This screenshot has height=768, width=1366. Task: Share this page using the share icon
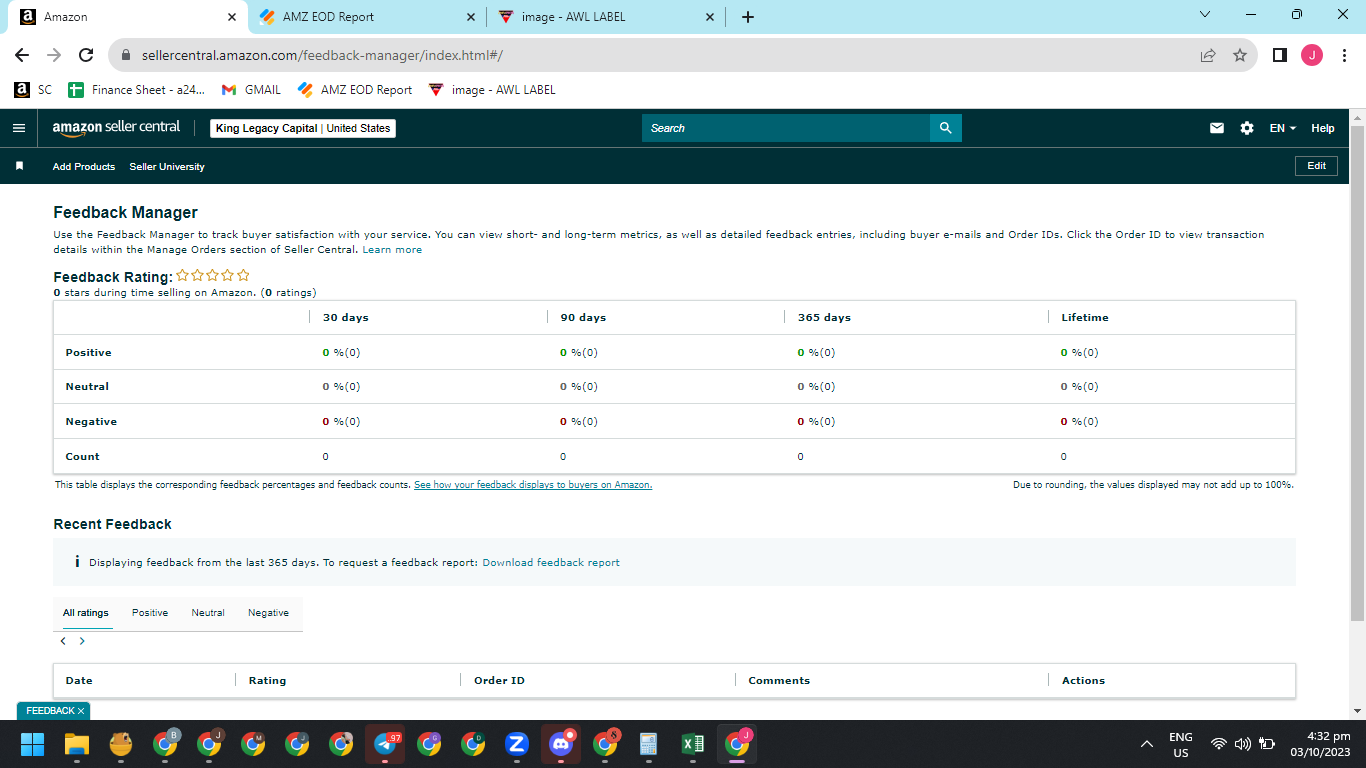1208,56
